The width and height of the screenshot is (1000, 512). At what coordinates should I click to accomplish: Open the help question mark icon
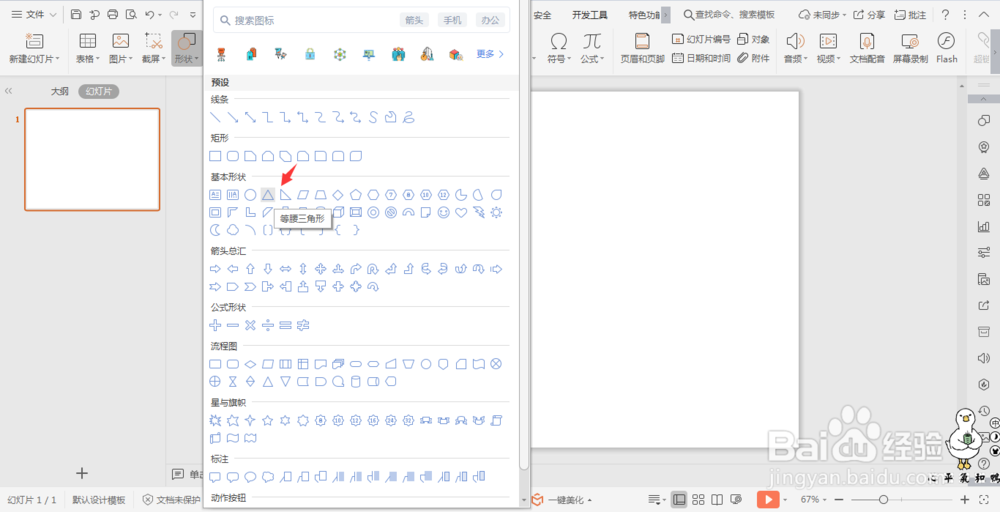click(x=946, y=14)
